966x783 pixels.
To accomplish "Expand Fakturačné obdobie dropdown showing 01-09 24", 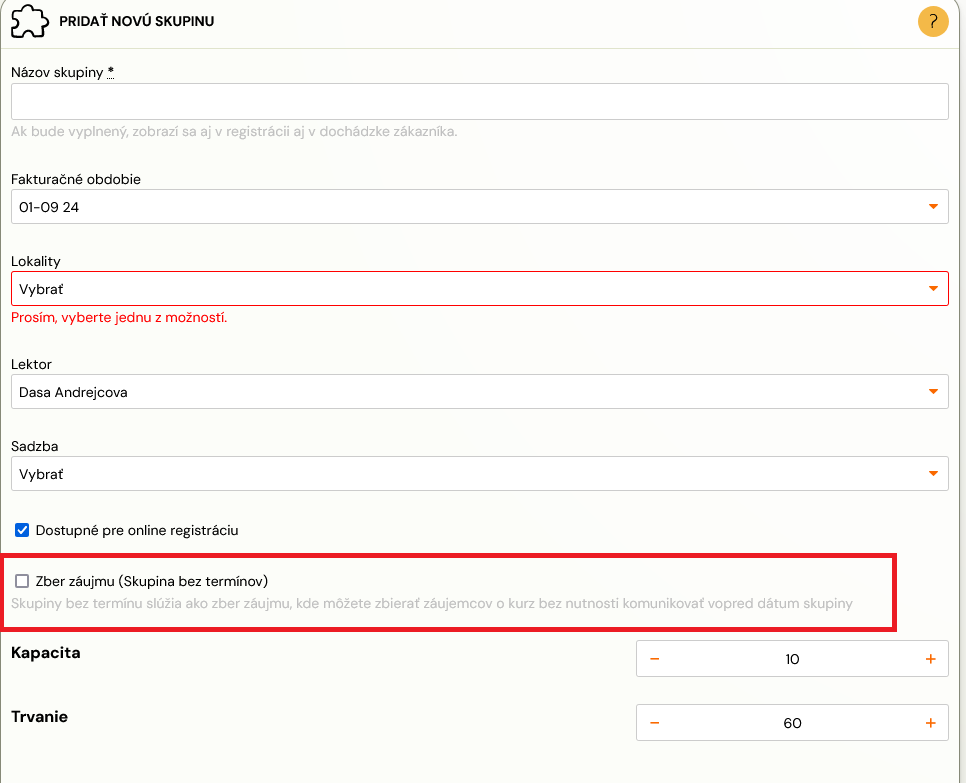I will 479,206.
